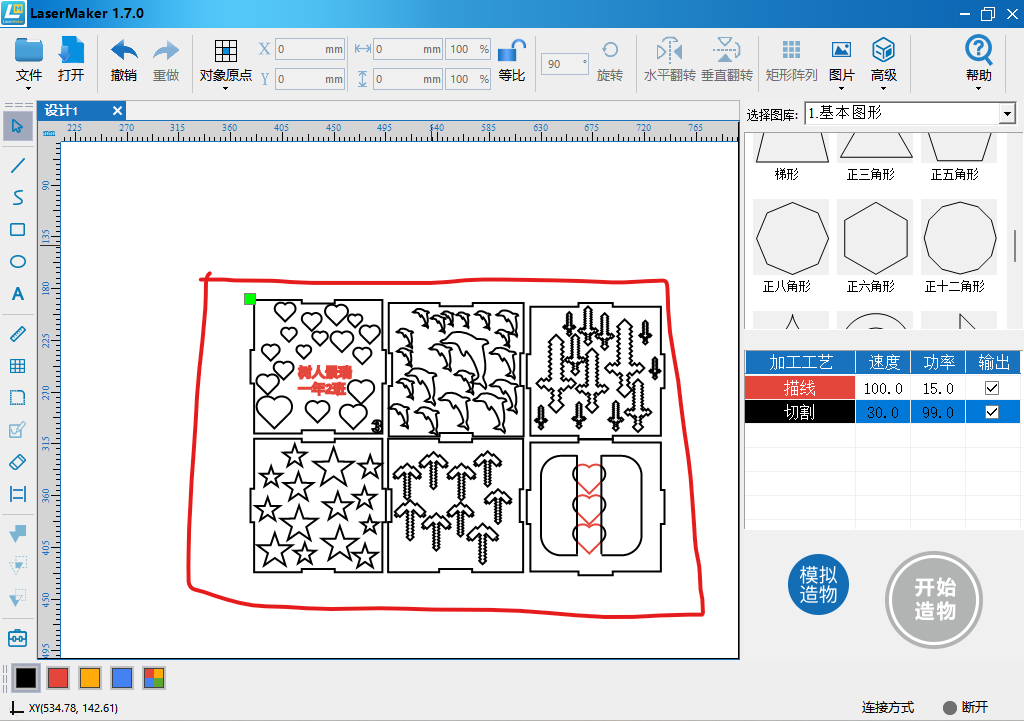Select the ellipse drawing tool

[17, 262]
